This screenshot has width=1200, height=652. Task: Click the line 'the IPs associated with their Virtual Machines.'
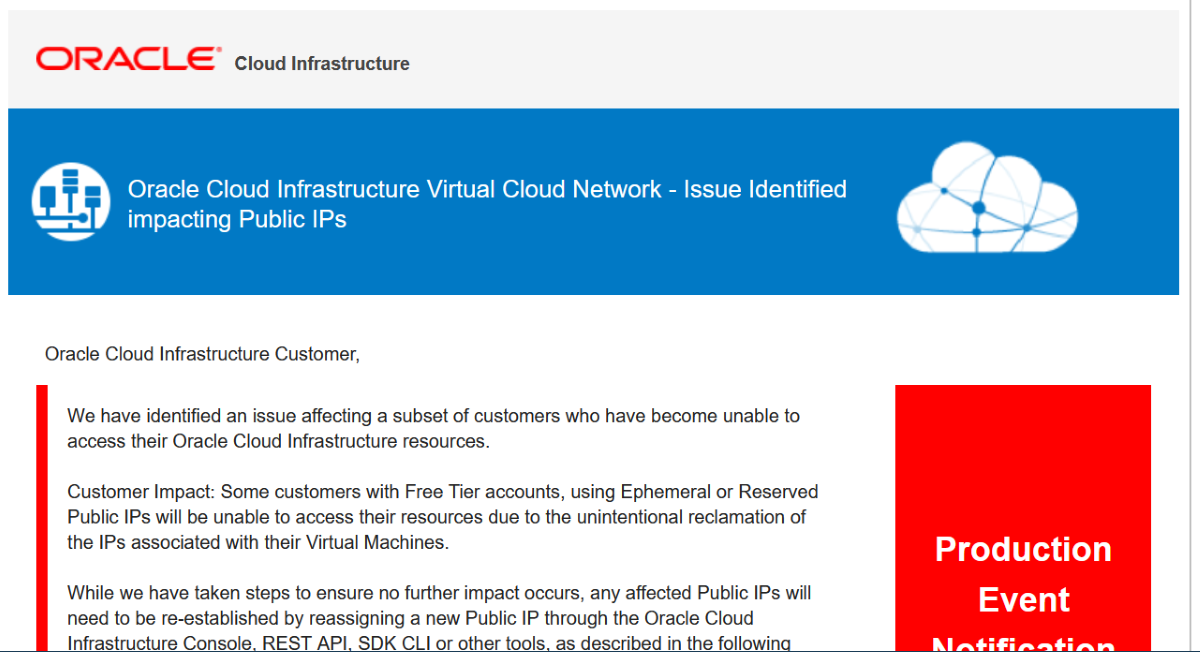tap(258, 543)
